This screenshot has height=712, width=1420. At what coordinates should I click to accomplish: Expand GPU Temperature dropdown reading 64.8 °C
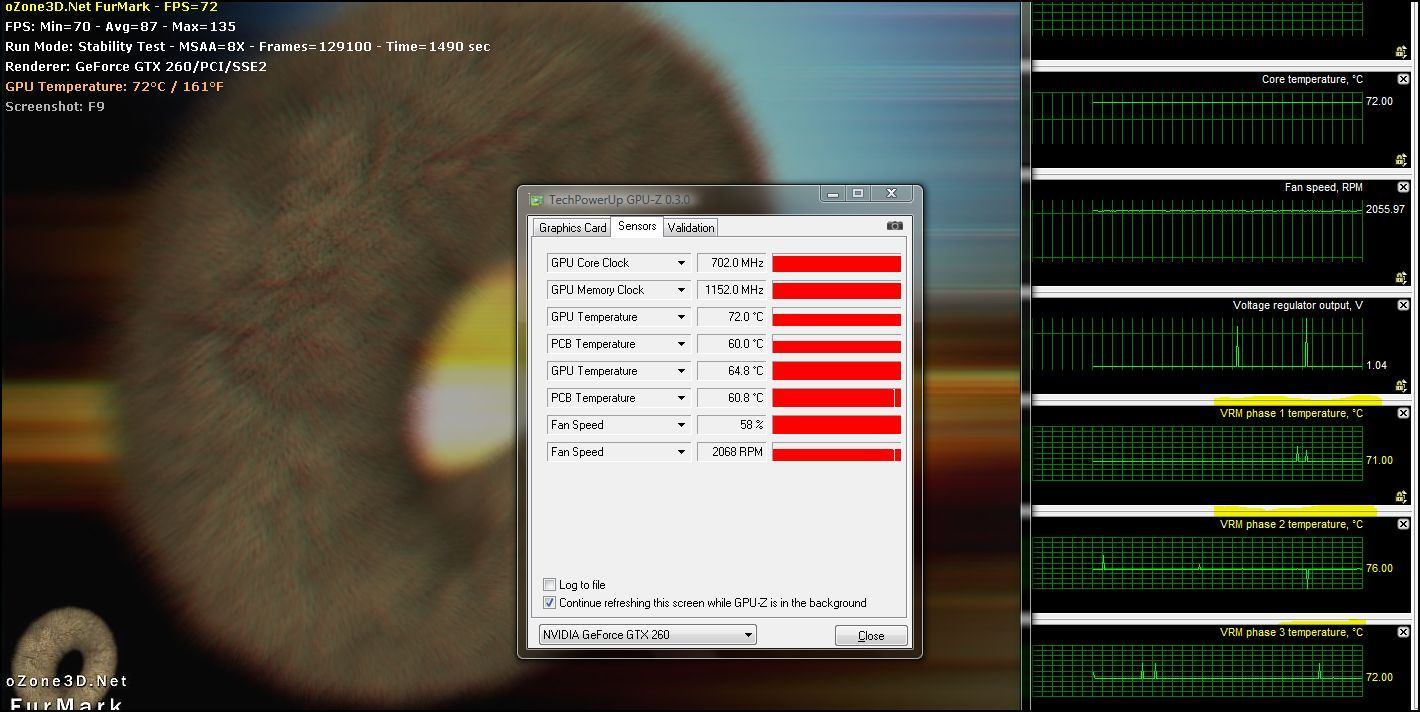click(x=681, y=371)
